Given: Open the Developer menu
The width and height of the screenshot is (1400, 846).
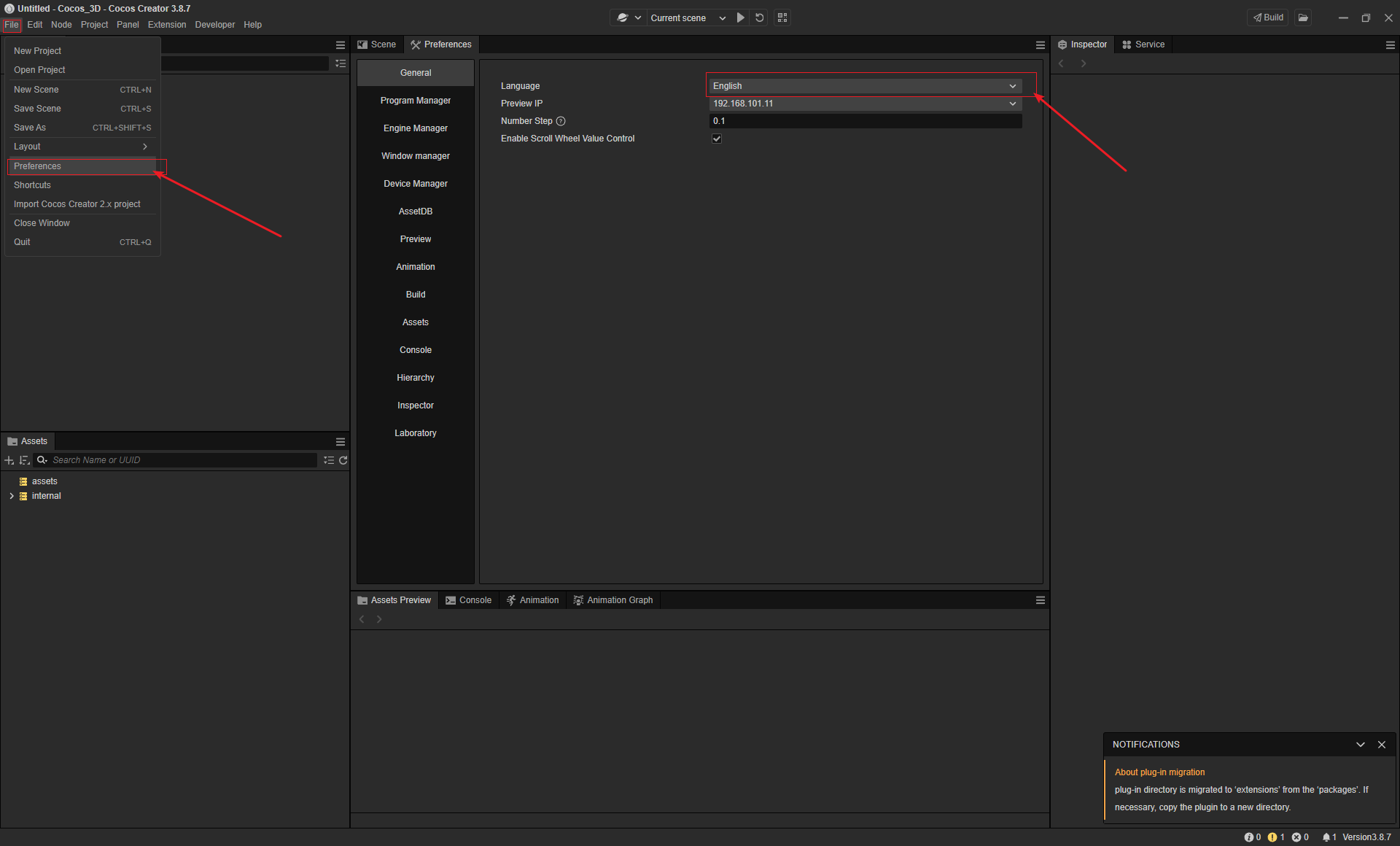Looking at the screenshot, I should pos(215,25).
